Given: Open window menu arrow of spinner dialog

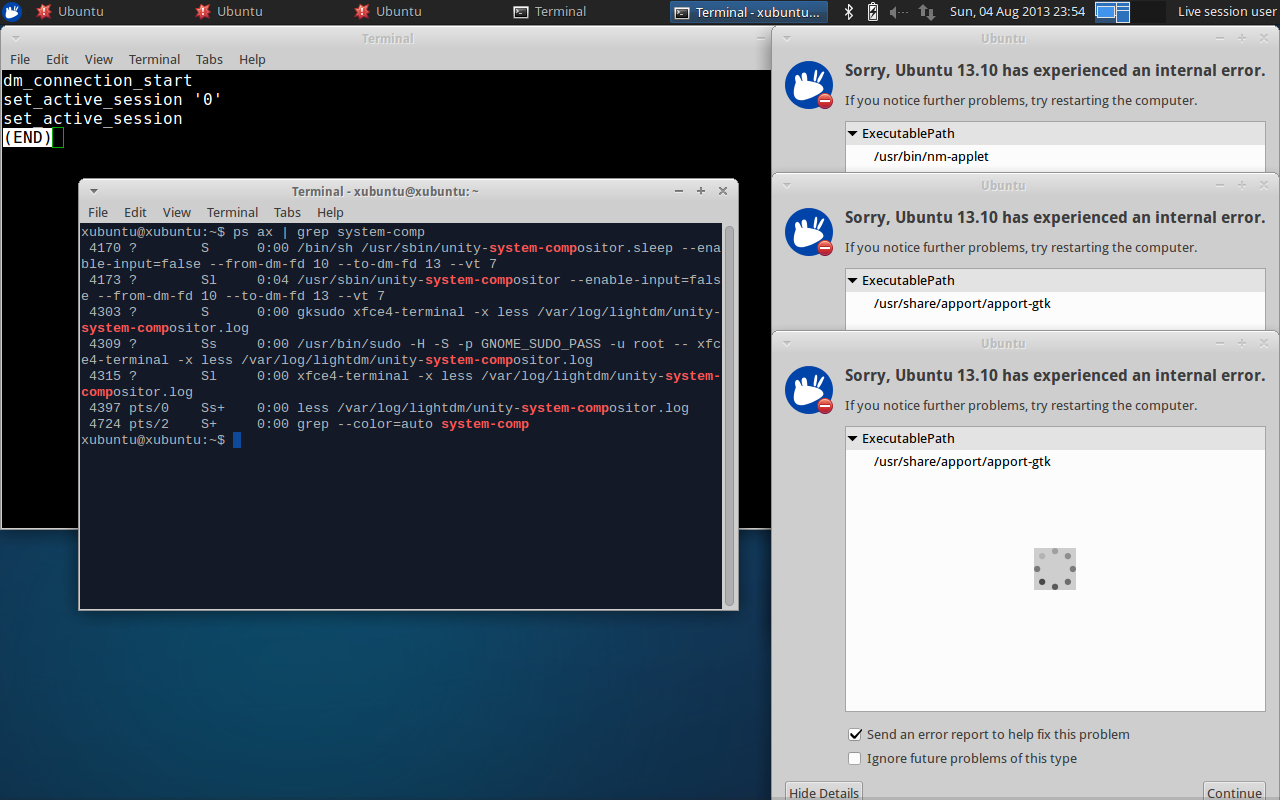Looking at the screenshot, I should coord(787,343).
